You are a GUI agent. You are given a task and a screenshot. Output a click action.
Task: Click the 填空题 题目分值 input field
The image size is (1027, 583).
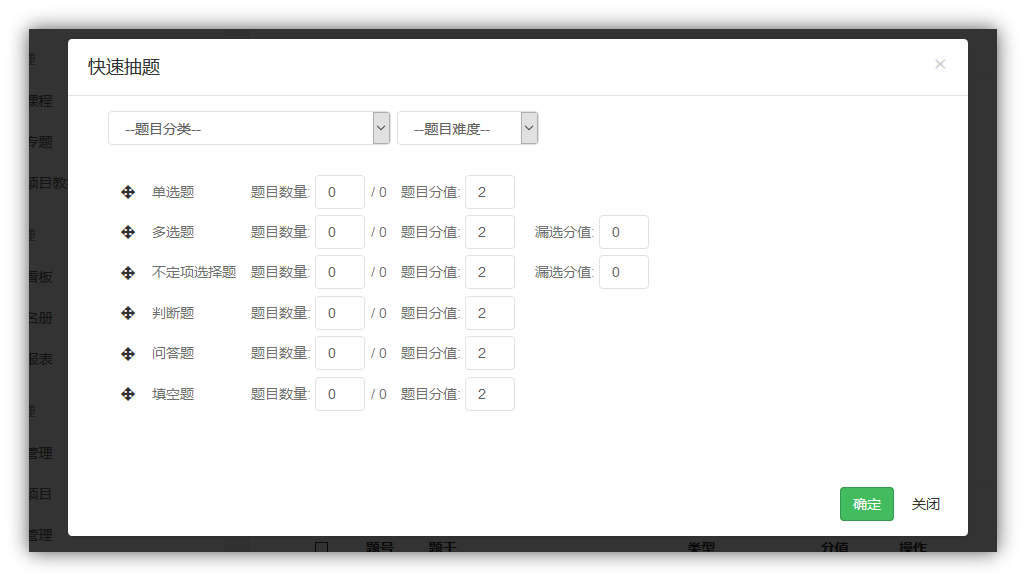490,394
